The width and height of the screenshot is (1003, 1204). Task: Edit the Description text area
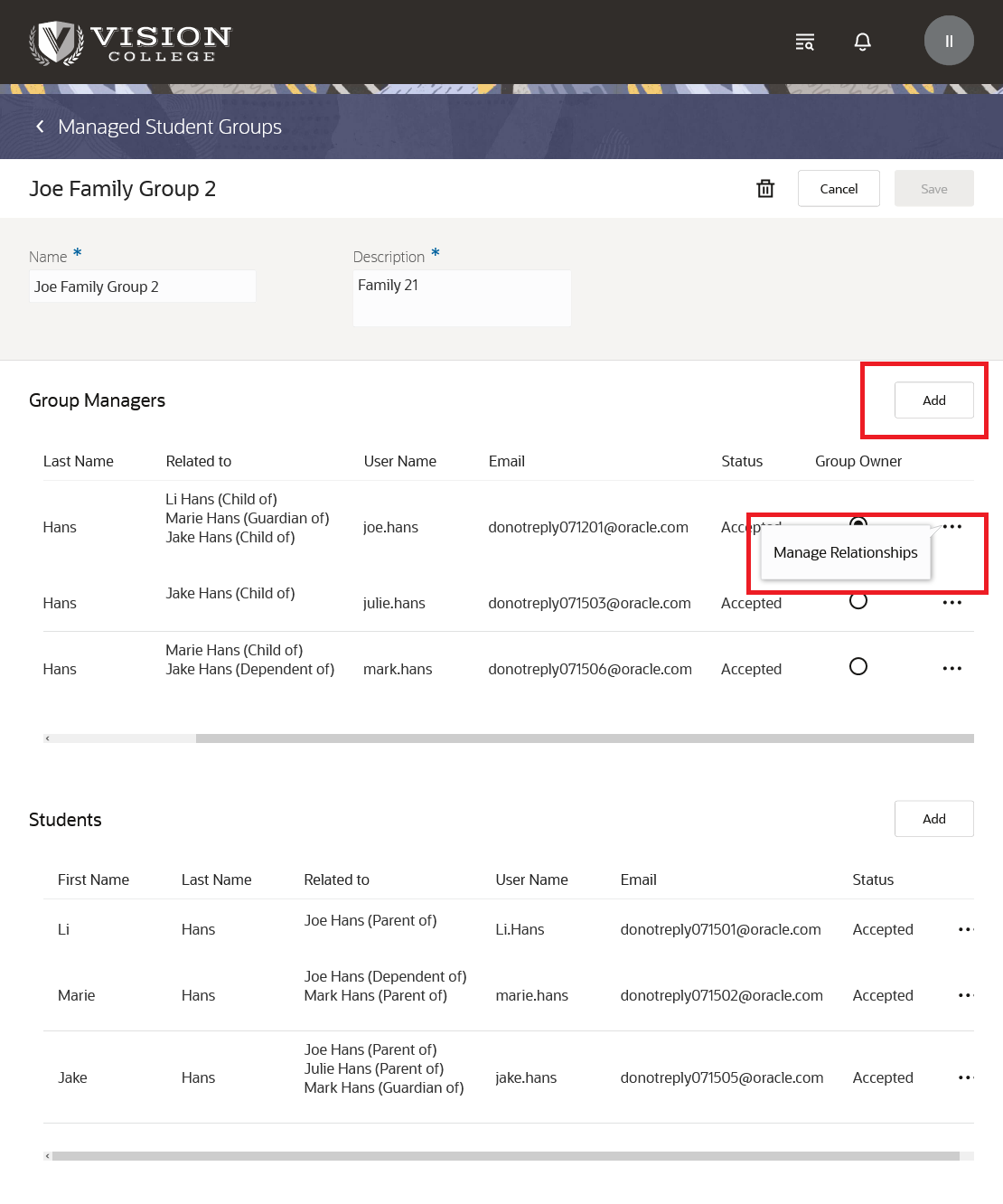[x=462, y=298]
